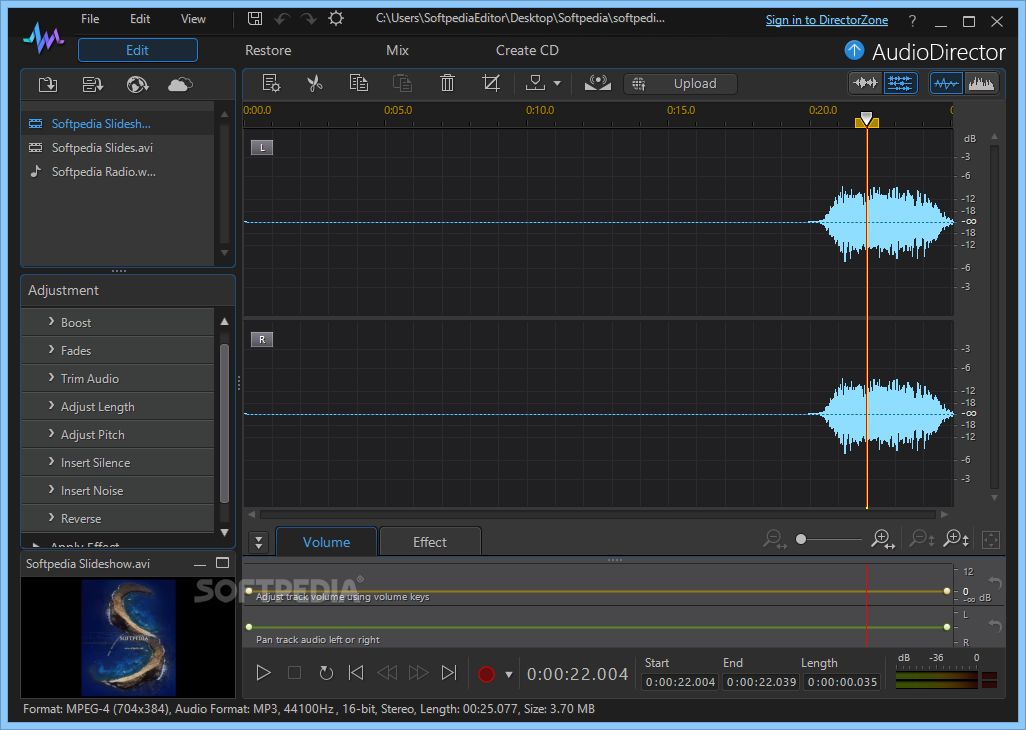The image size is (1026, 730).
Task: Click the Upload button
Action: pyautogui.click(x=681, y=83)
